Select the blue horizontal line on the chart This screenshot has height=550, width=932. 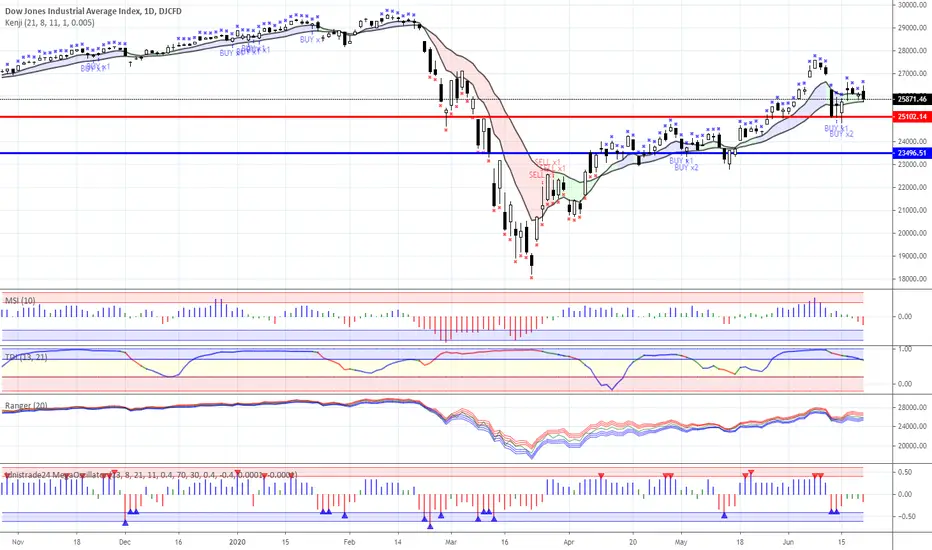coord(446,153)
